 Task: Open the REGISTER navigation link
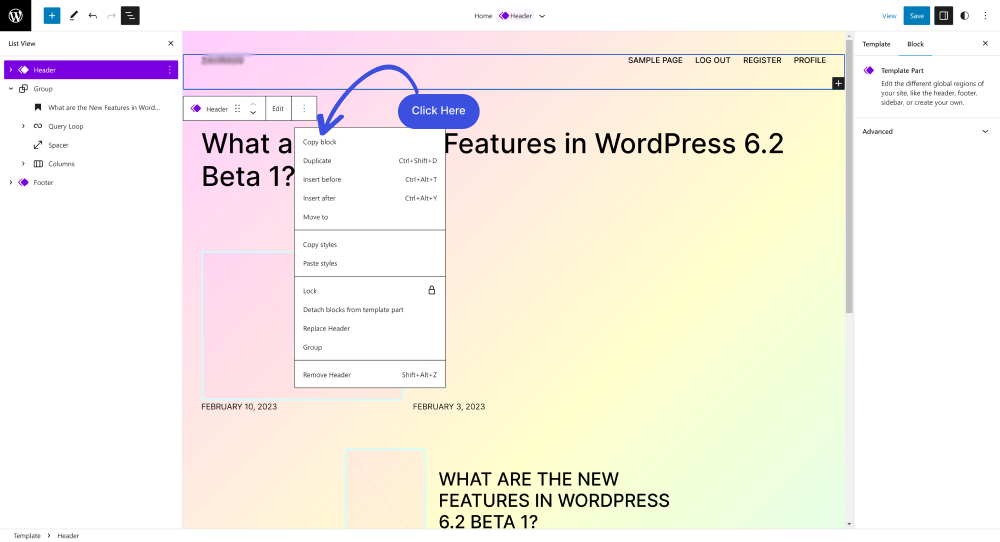point(762,60)
